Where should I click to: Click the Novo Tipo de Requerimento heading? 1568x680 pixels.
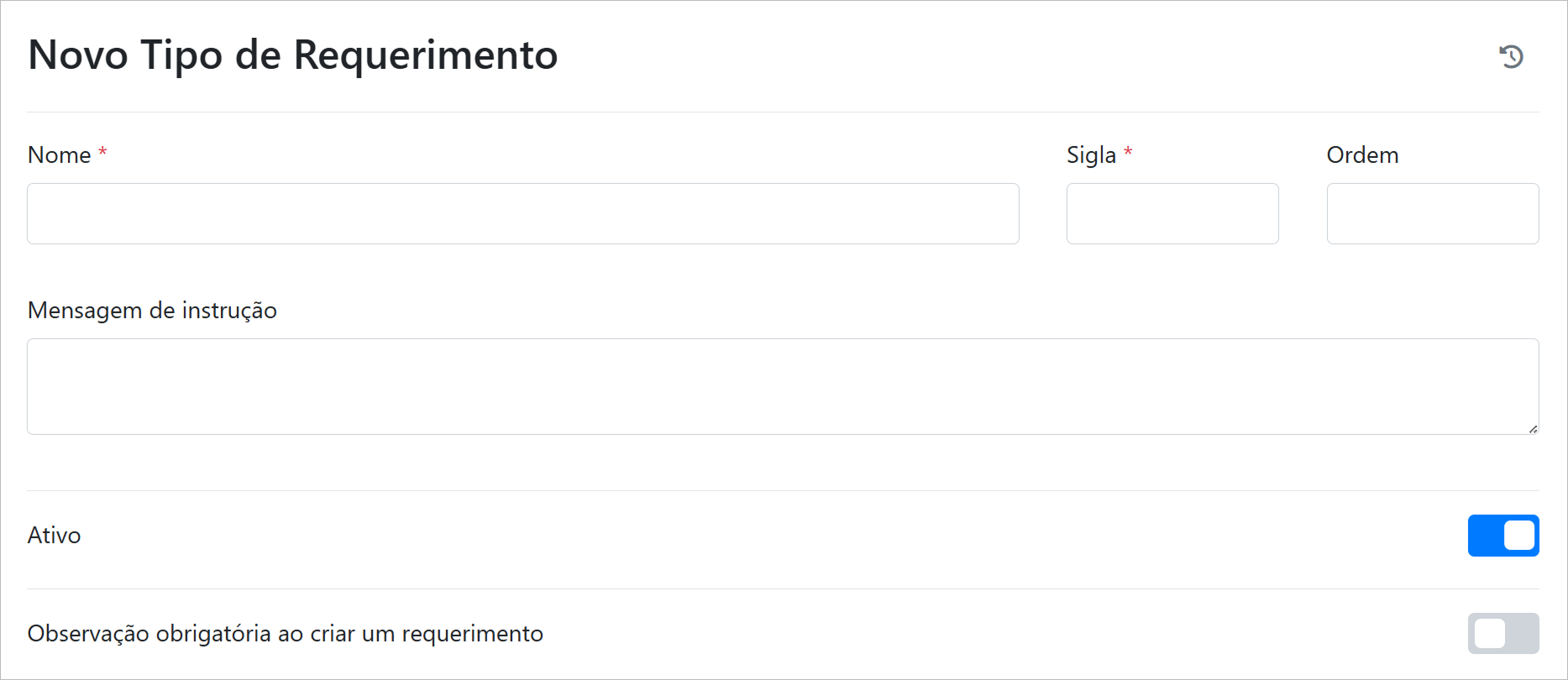coord(292,55)
